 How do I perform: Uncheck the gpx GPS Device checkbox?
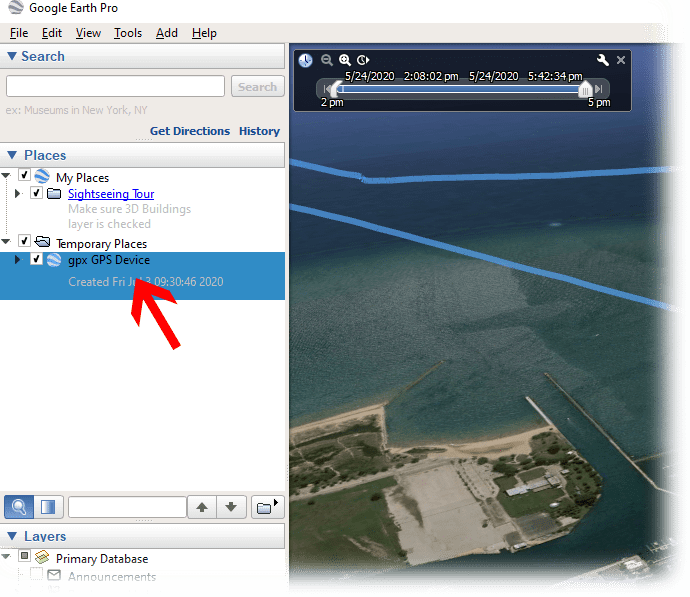[37, 259]
